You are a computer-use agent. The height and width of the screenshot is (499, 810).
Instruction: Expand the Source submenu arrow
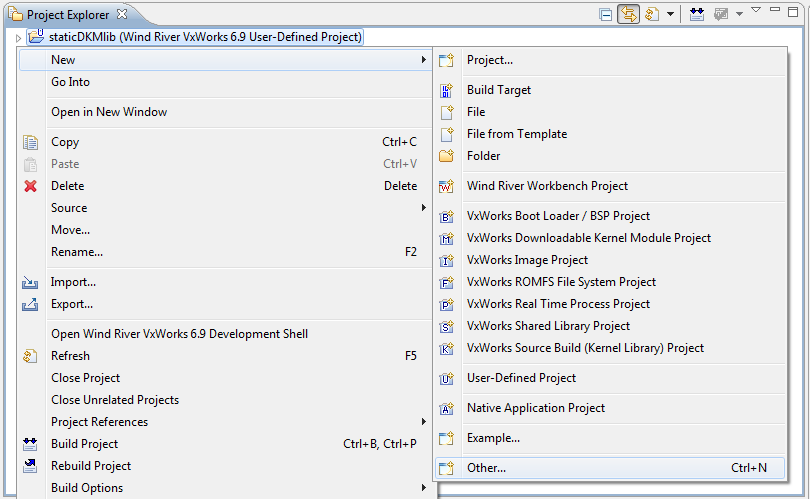click(424, 208)
